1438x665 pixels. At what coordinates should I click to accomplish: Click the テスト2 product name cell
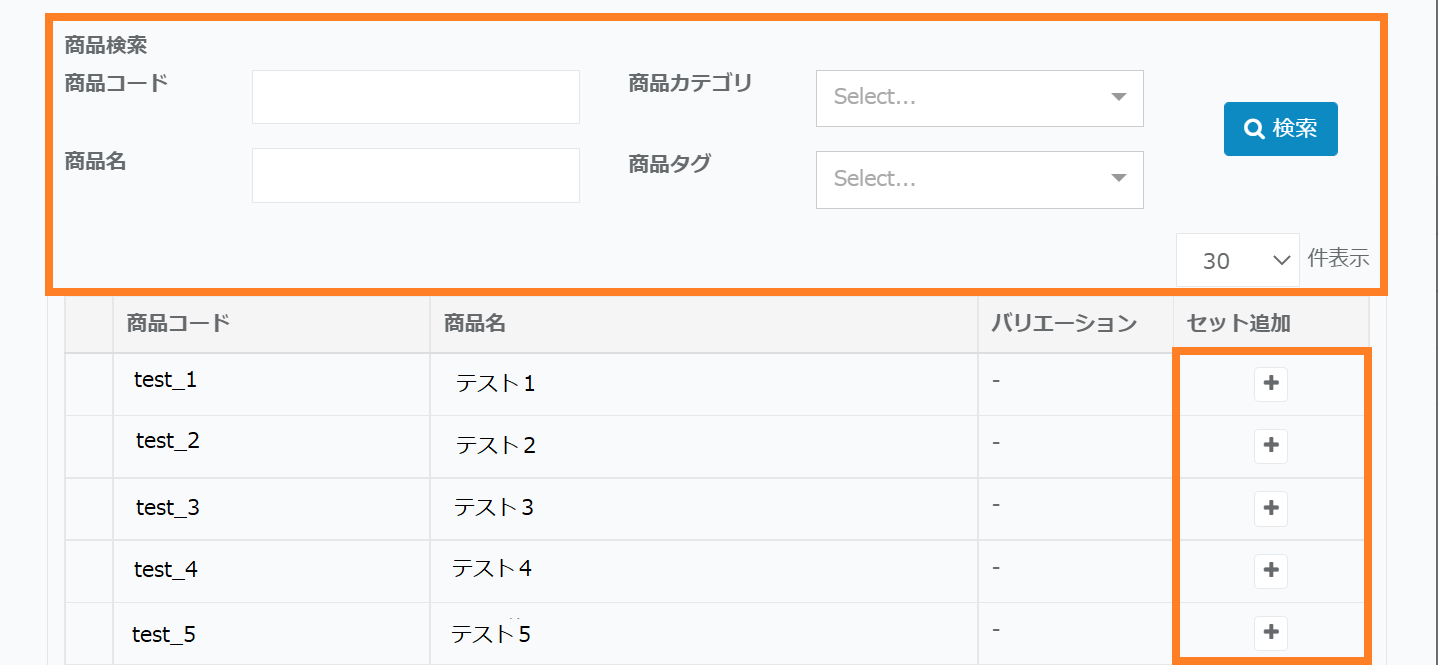[496, 446]
